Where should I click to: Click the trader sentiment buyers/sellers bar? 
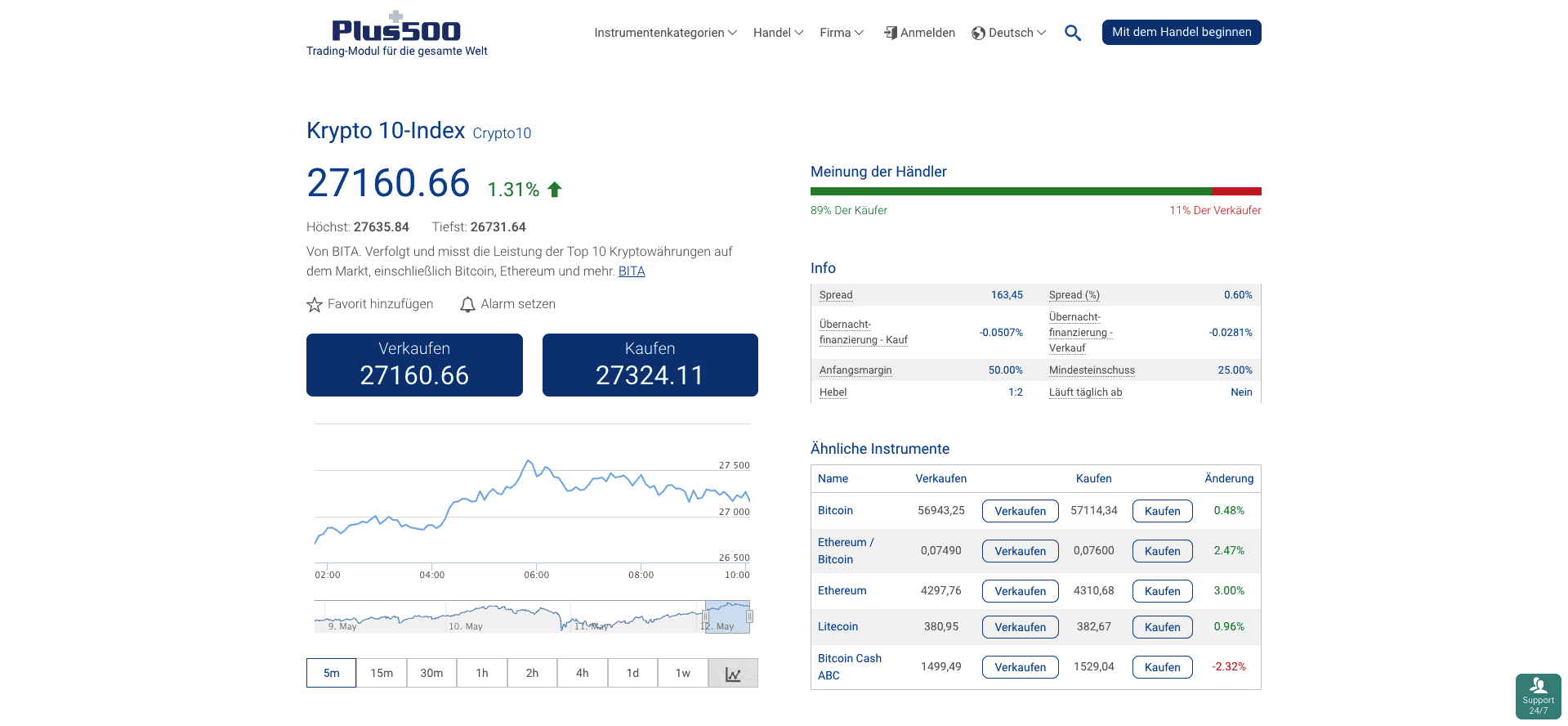(1036, 191)
